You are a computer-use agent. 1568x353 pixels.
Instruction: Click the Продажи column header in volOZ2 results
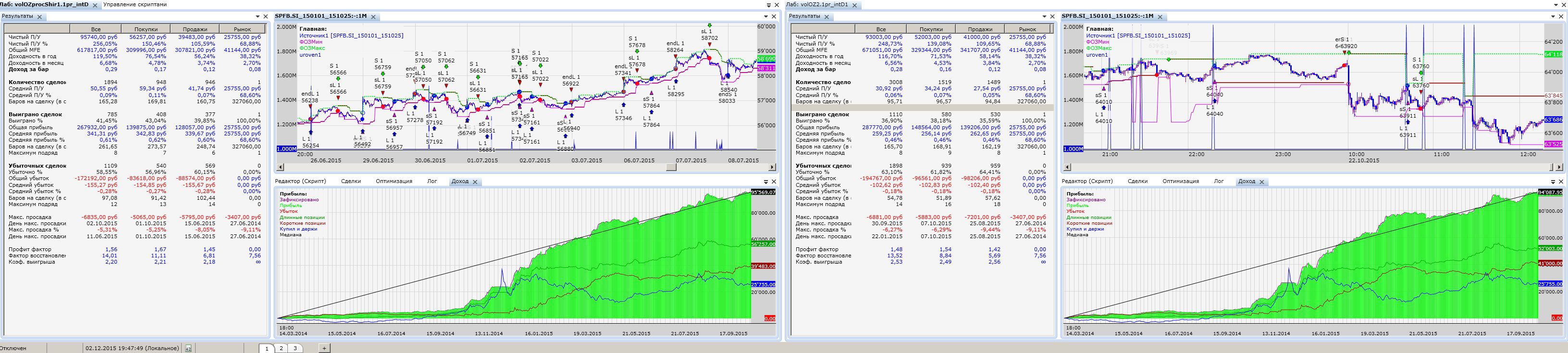(x=979, y=29)
